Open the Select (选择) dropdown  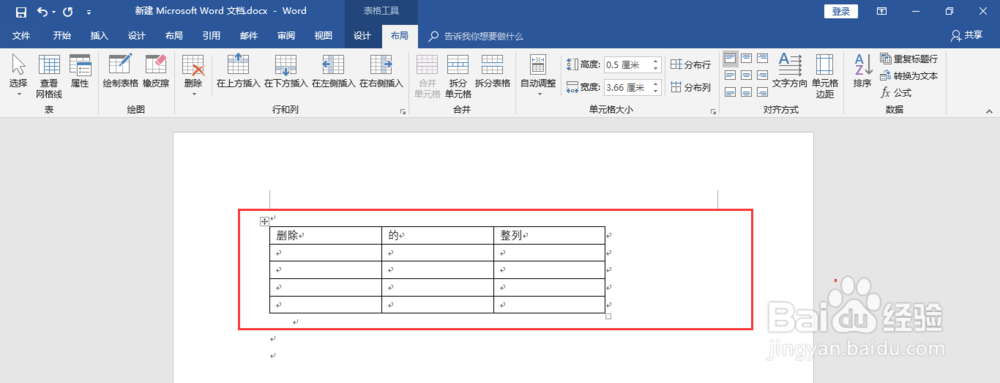(18, 75)
